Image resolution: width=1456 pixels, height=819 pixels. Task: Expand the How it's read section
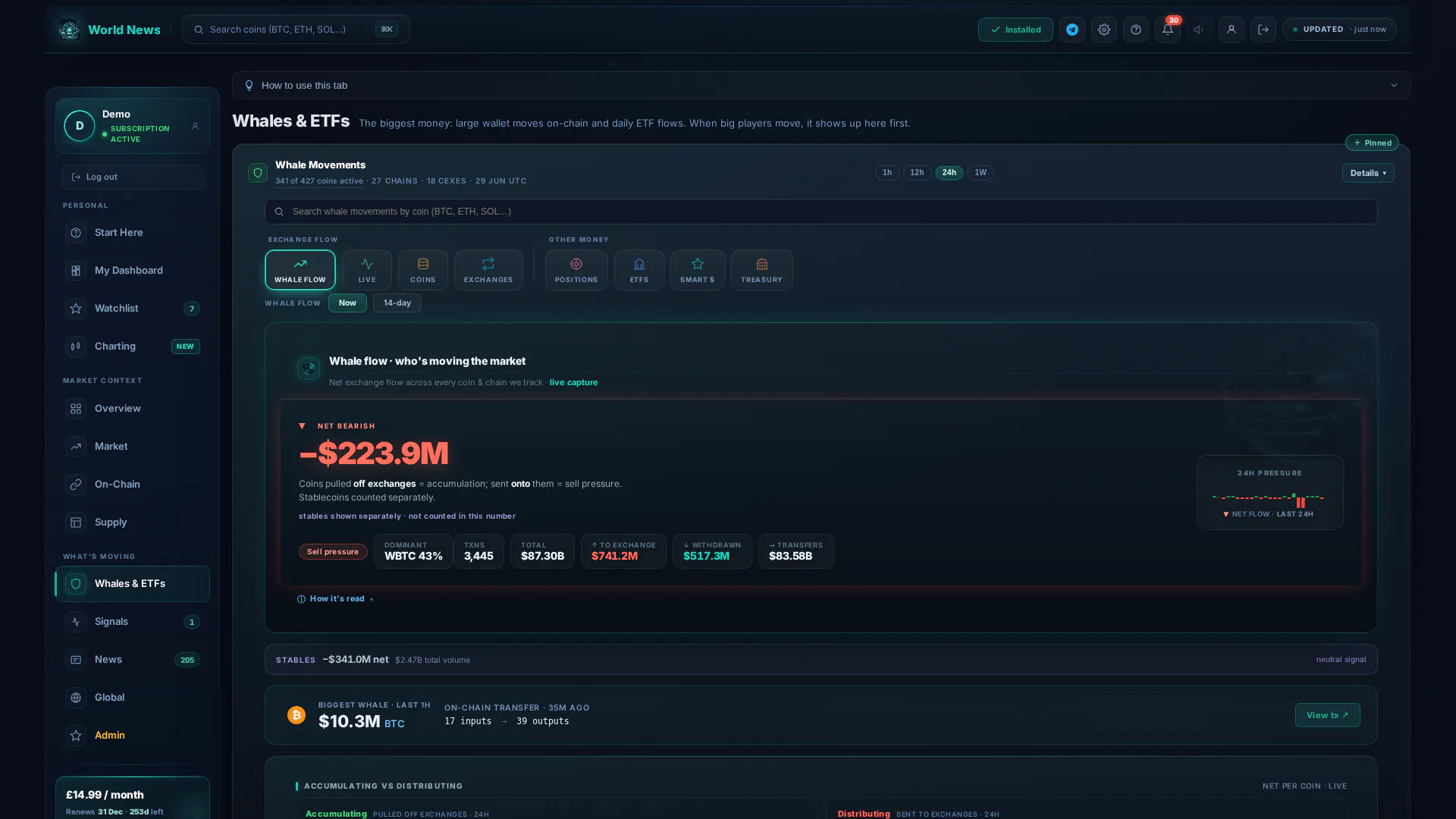pos(335,599)
